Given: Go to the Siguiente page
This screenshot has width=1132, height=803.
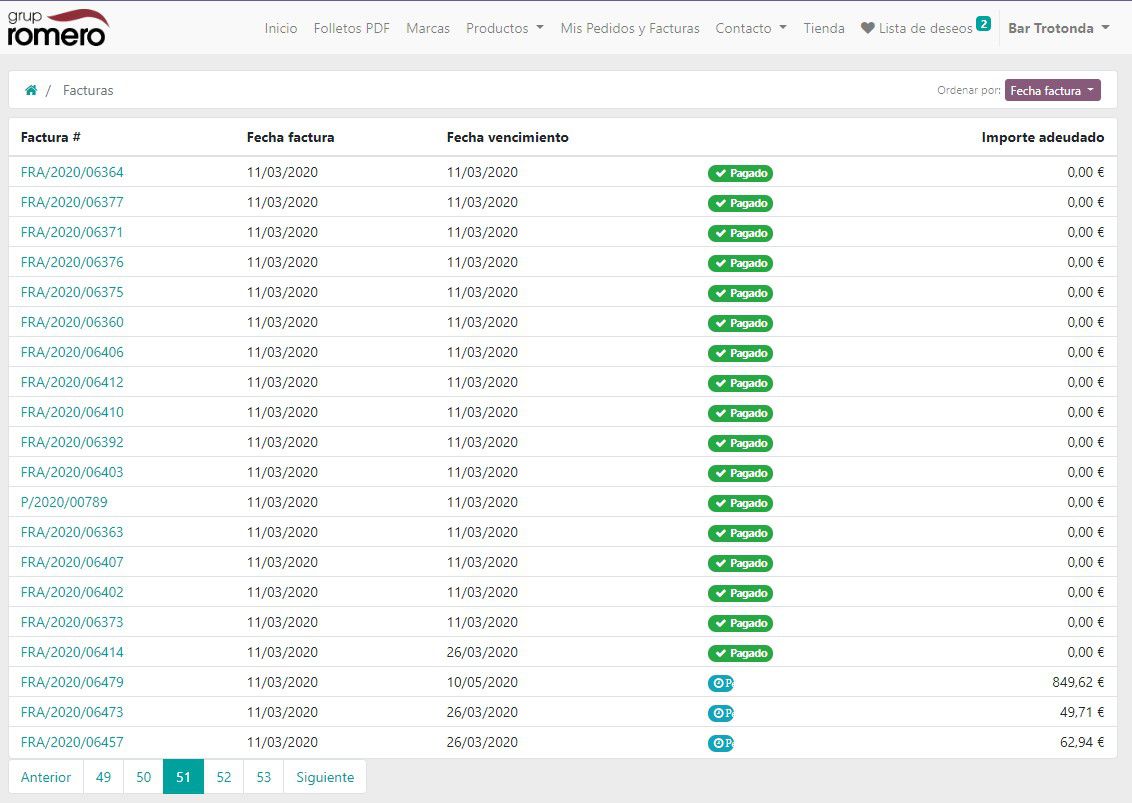Looking at the screenshot, I should point(324,777).
